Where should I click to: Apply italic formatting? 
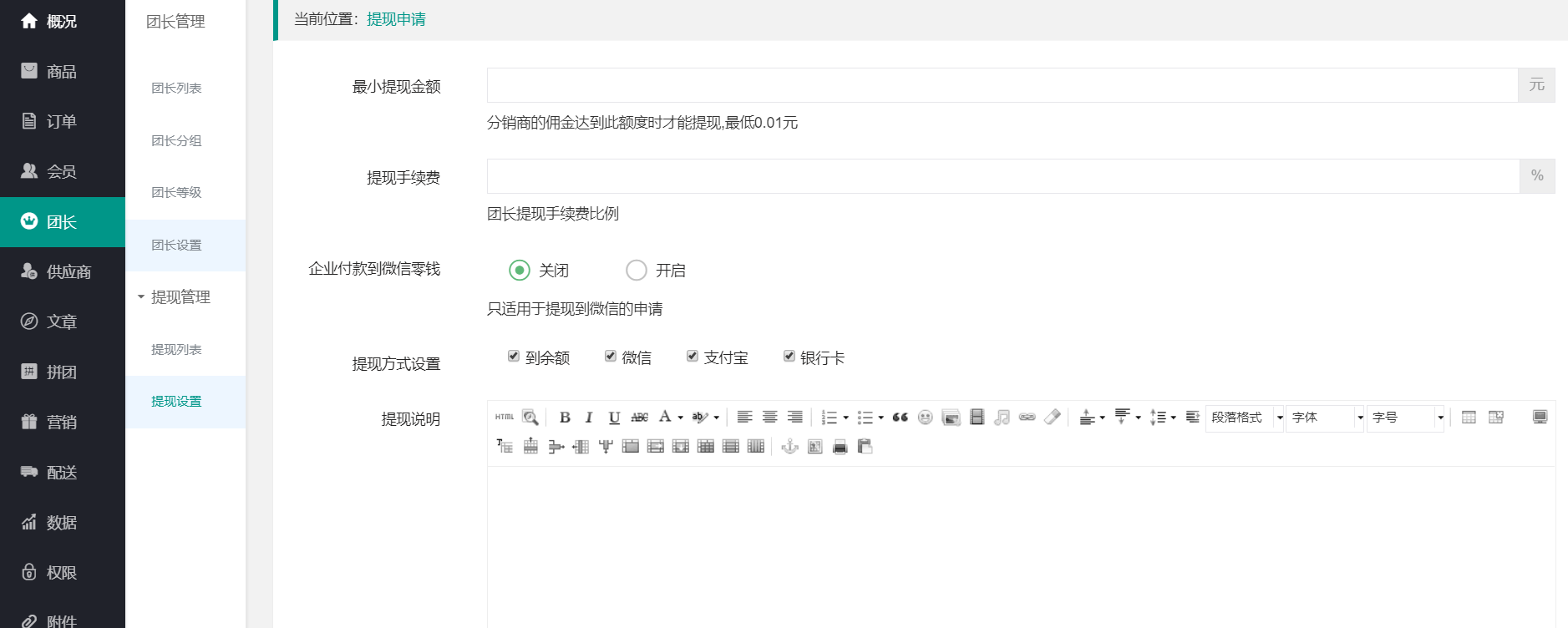tap(589, 417)
